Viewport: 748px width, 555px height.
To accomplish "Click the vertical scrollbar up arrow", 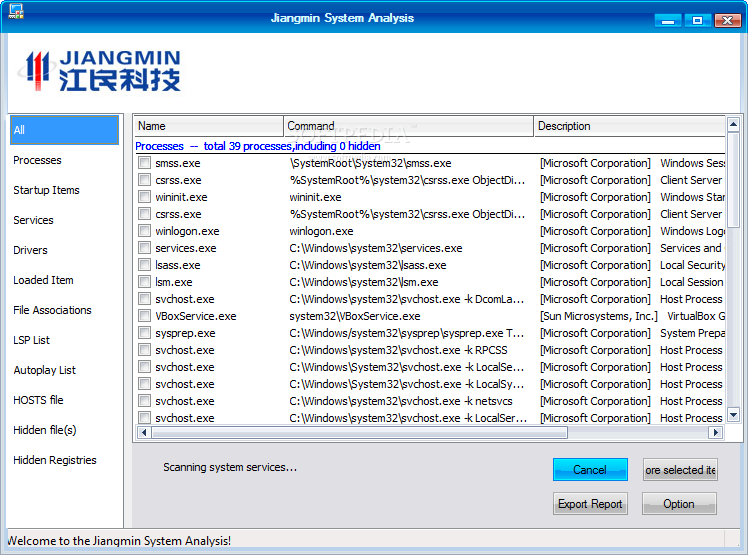I will pyautogui.click(x=733, y=125).
